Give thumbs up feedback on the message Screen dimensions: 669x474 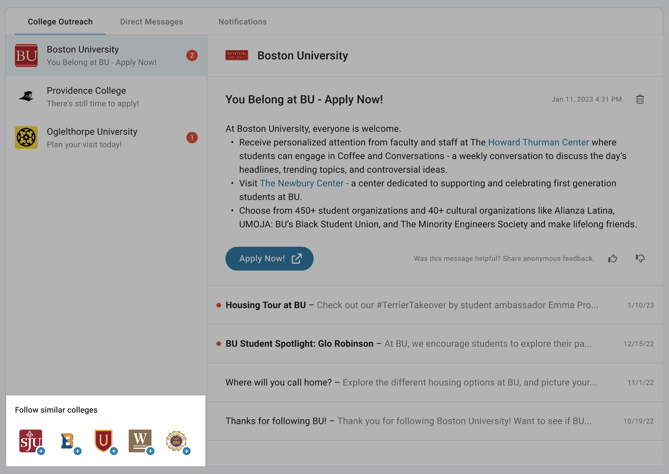point(613,259)
